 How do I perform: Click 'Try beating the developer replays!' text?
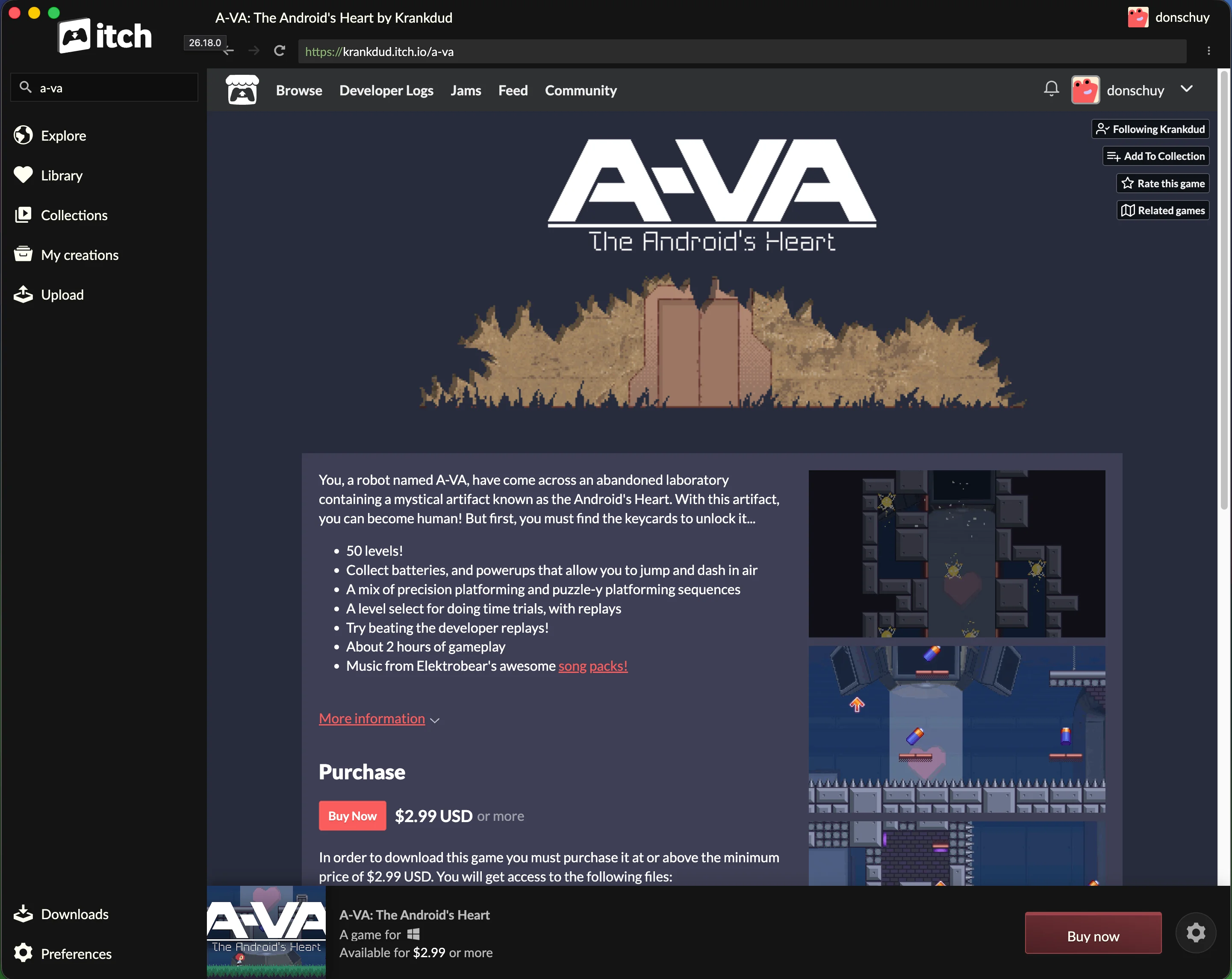pos(448,628)
